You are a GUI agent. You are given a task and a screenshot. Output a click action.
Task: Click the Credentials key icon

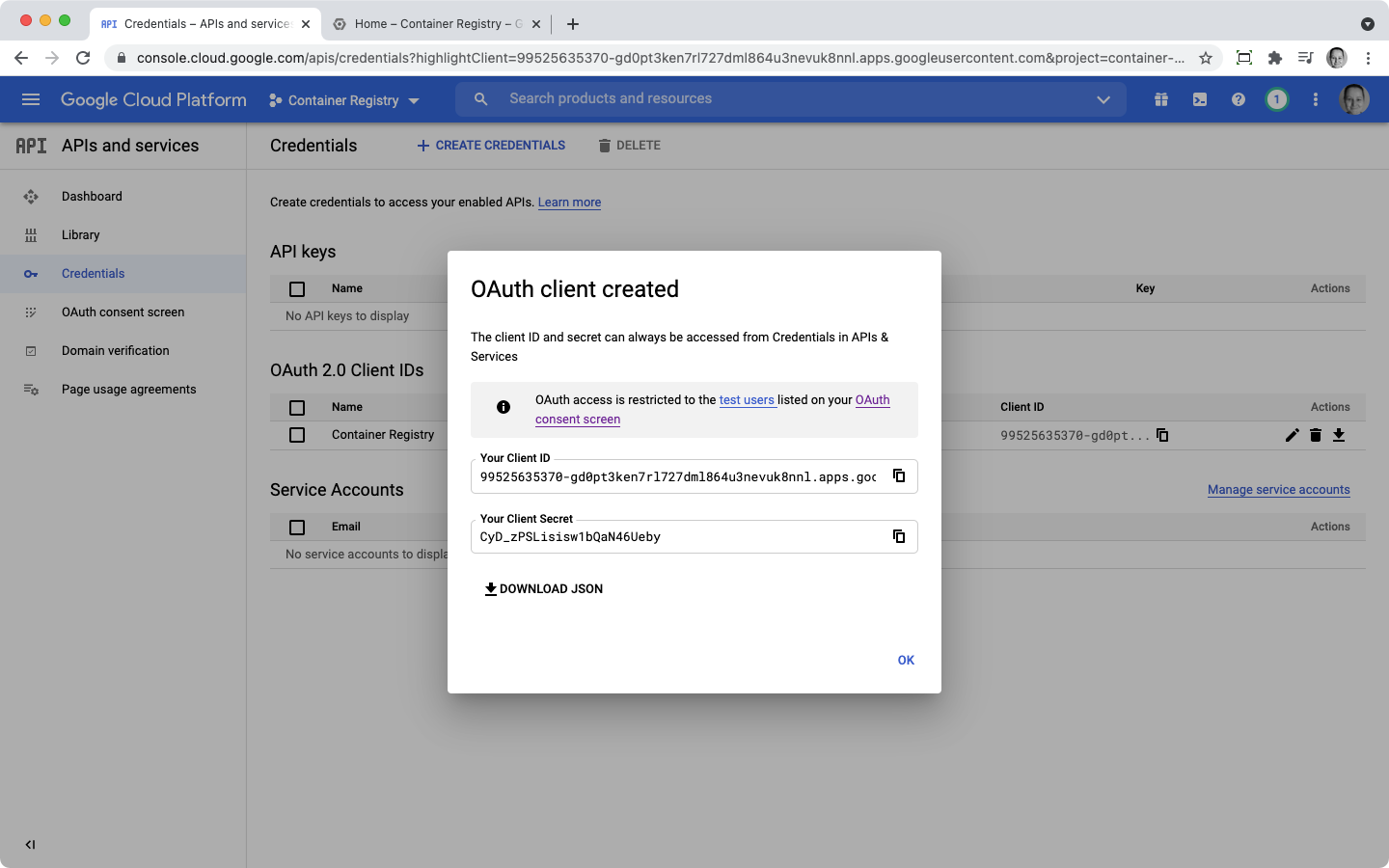coord(31,274)
